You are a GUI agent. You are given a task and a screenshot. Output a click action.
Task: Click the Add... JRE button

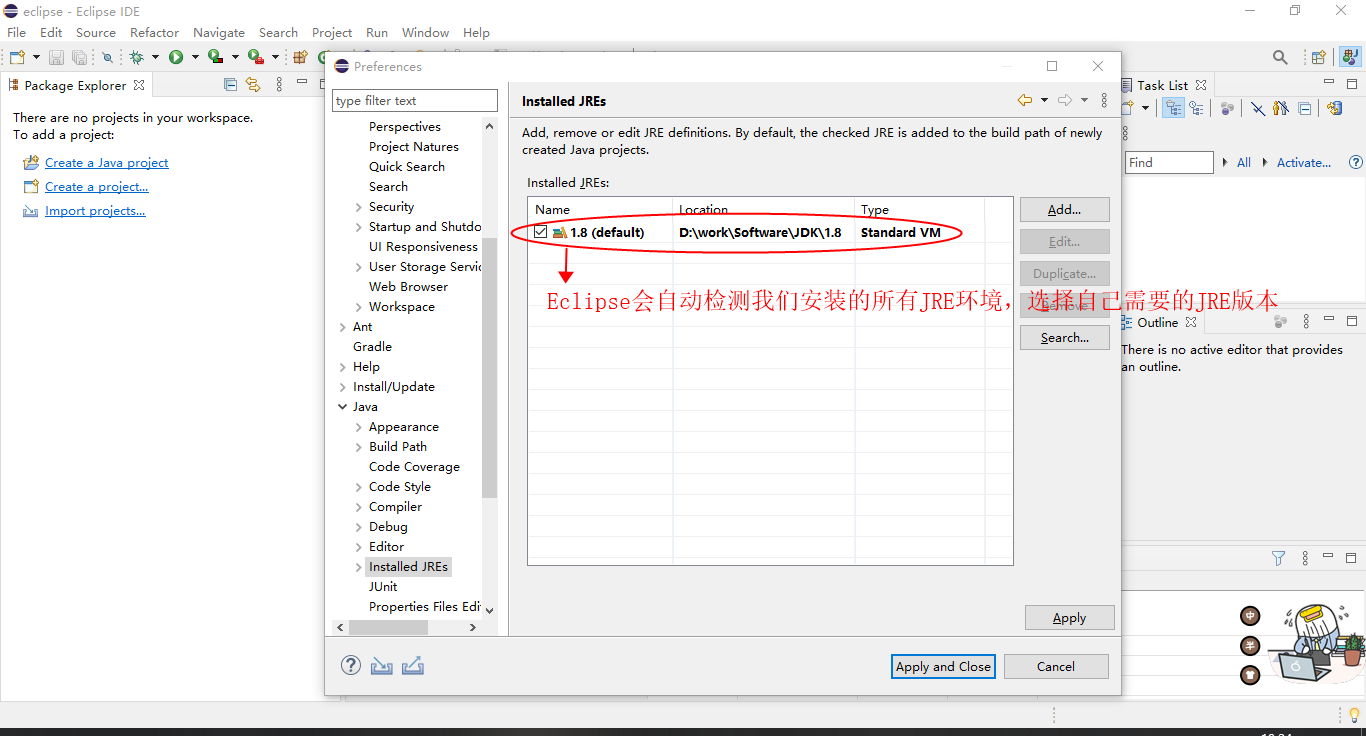(1065, 210)
